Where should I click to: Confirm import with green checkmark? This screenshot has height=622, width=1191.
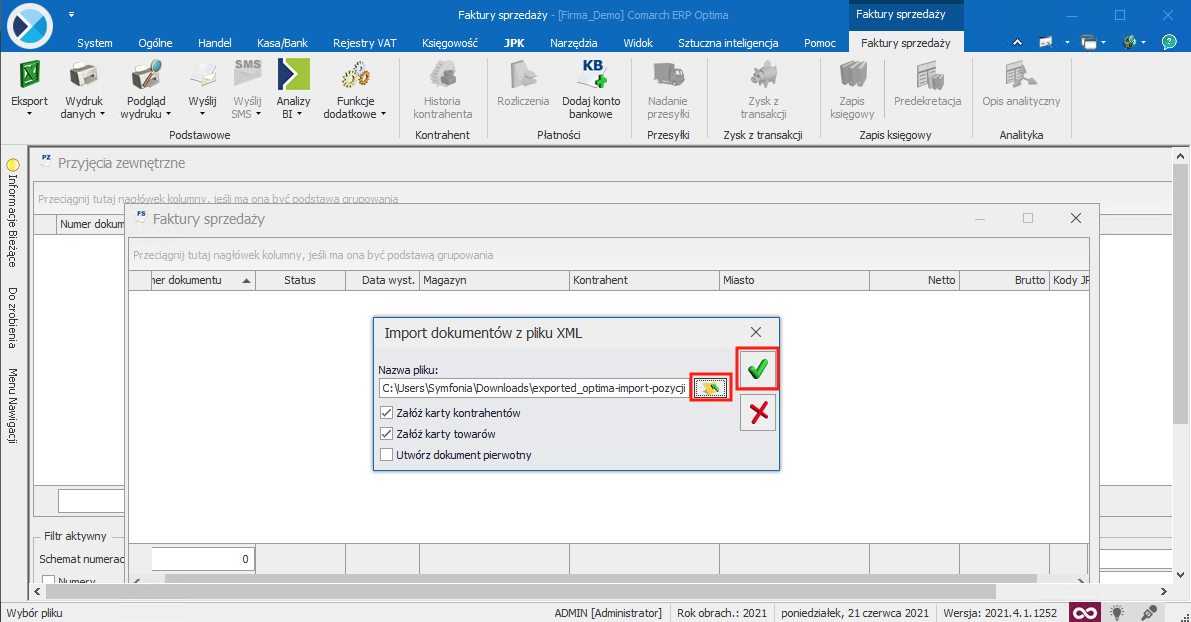758,370
